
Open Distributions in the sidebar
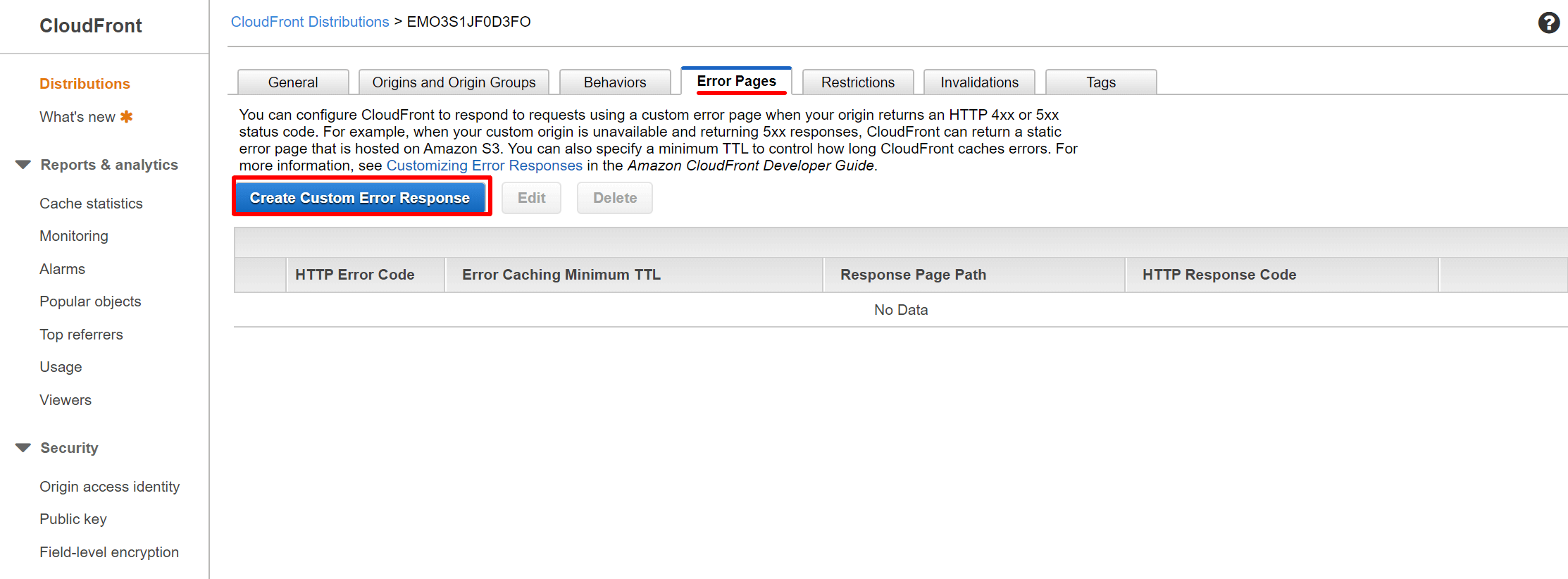(x=85, y=84)
